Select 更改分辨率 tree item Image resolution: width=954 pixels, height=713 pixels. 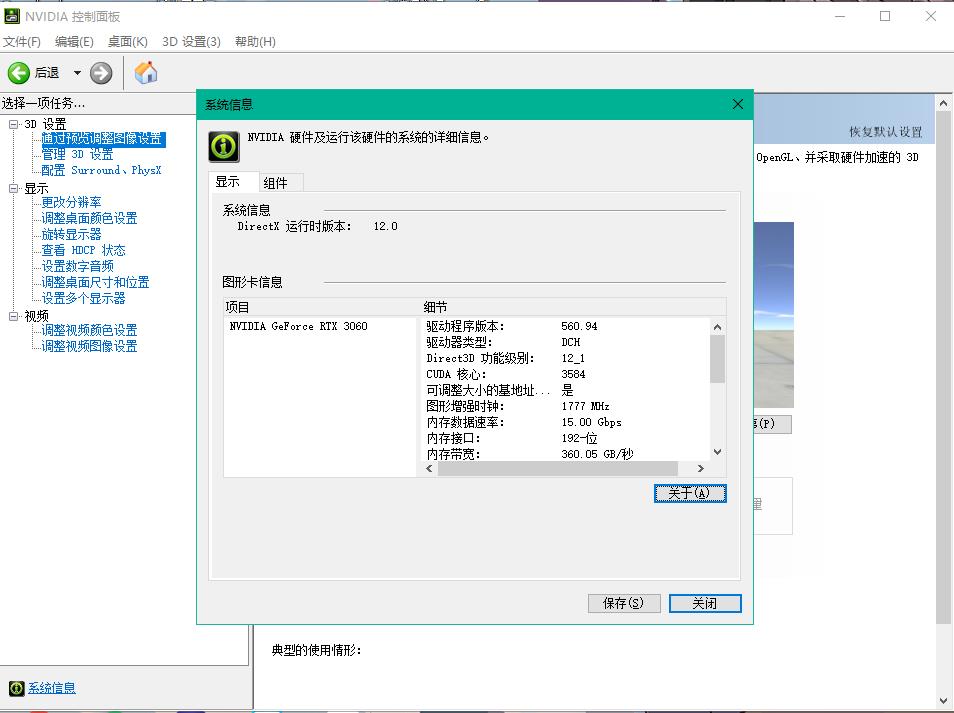[x=71, y=202]
